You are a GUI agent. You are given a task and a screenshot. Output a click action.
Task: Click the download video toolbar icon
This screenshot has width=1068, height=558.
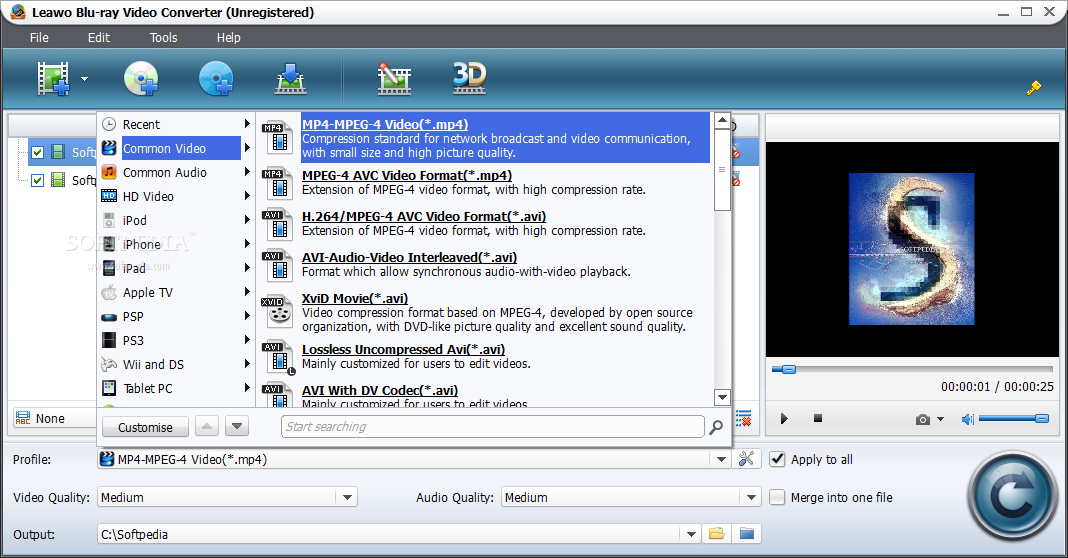pos(291,78)
